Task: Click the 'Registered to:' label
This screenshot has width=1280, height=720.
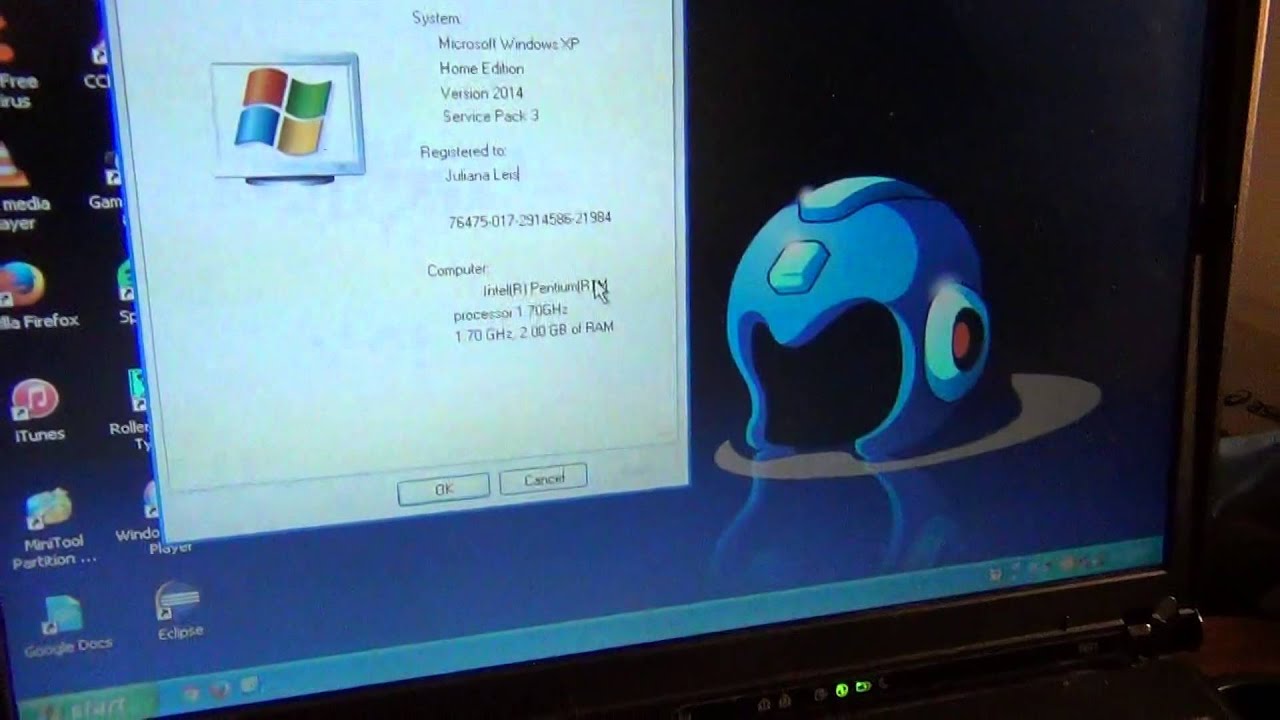Action: click(463, 151)
